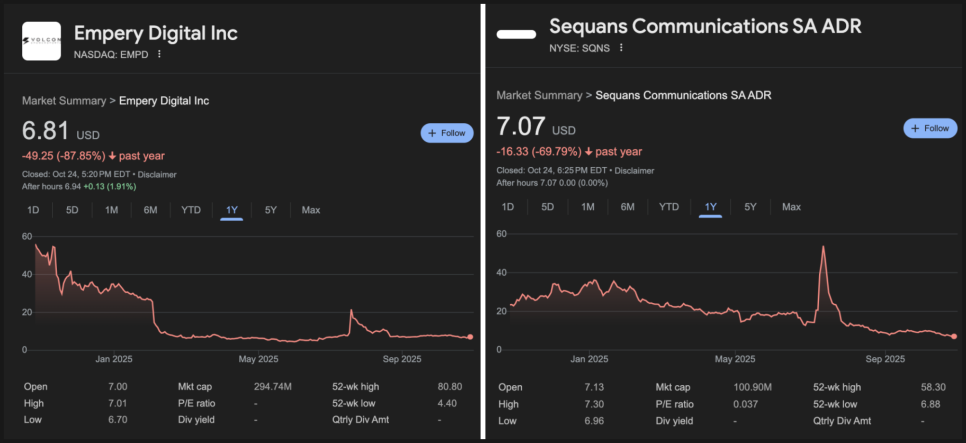Follow Sequans Communications stock
This screenshot has width=966, height=443.
(930, 128)
